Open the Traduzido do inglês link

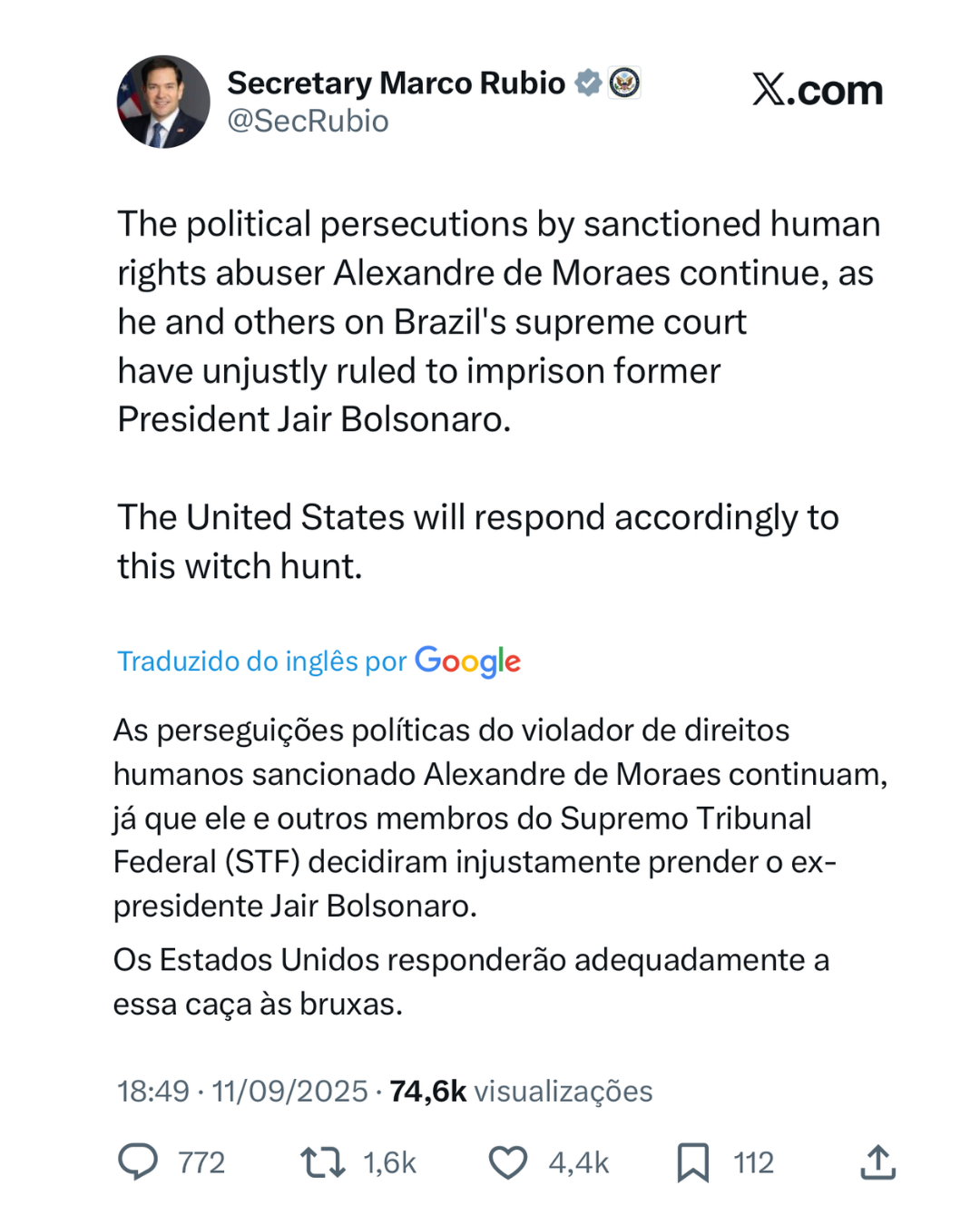[261, 661]
